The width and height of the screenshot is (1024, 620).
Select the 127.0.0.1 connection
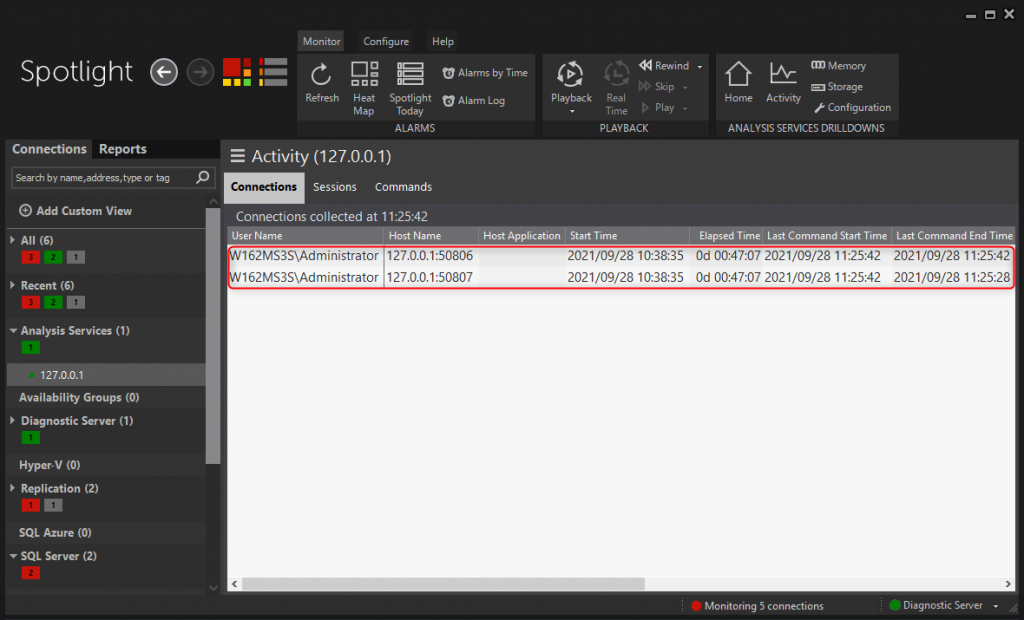point(106,374)
